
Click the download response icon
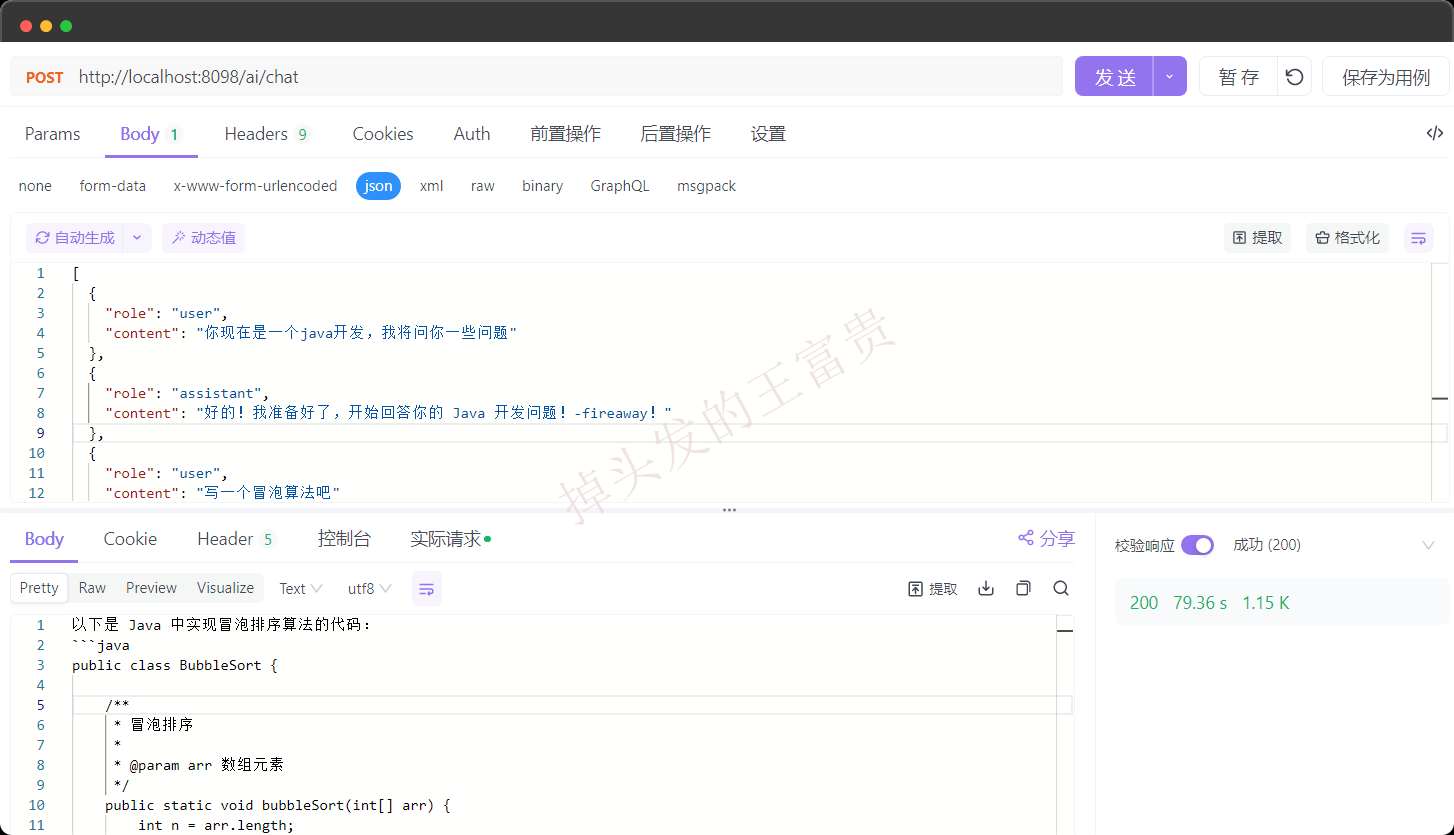[986, 588]
